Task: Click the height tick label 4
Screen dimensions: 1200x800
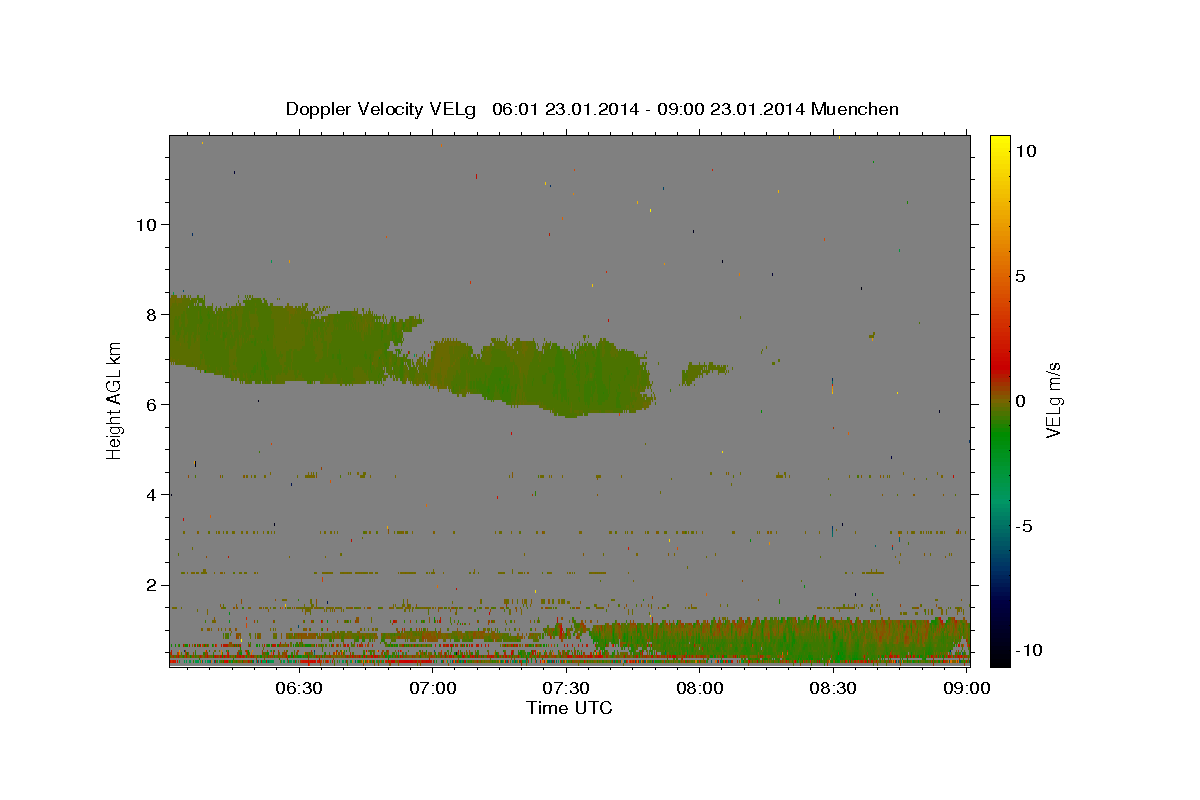Action: [150, 494]
